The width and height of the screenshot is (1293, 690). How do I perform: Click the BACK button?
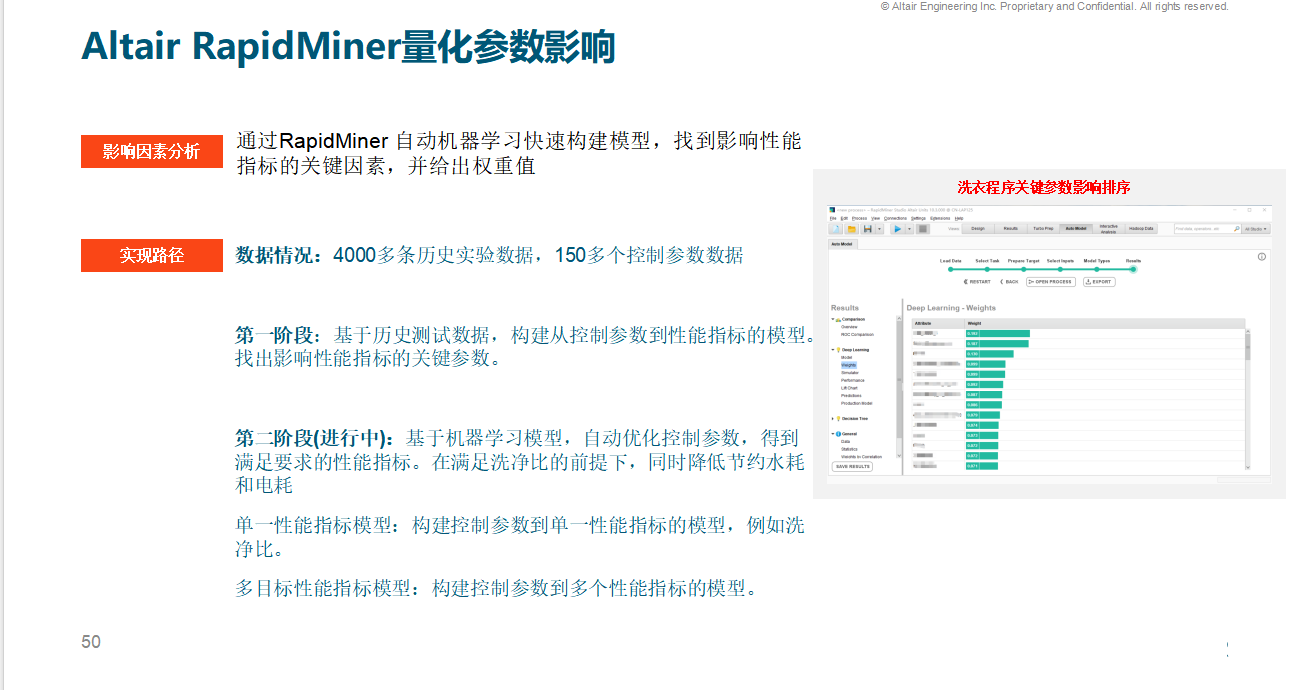pos(1009,282)
